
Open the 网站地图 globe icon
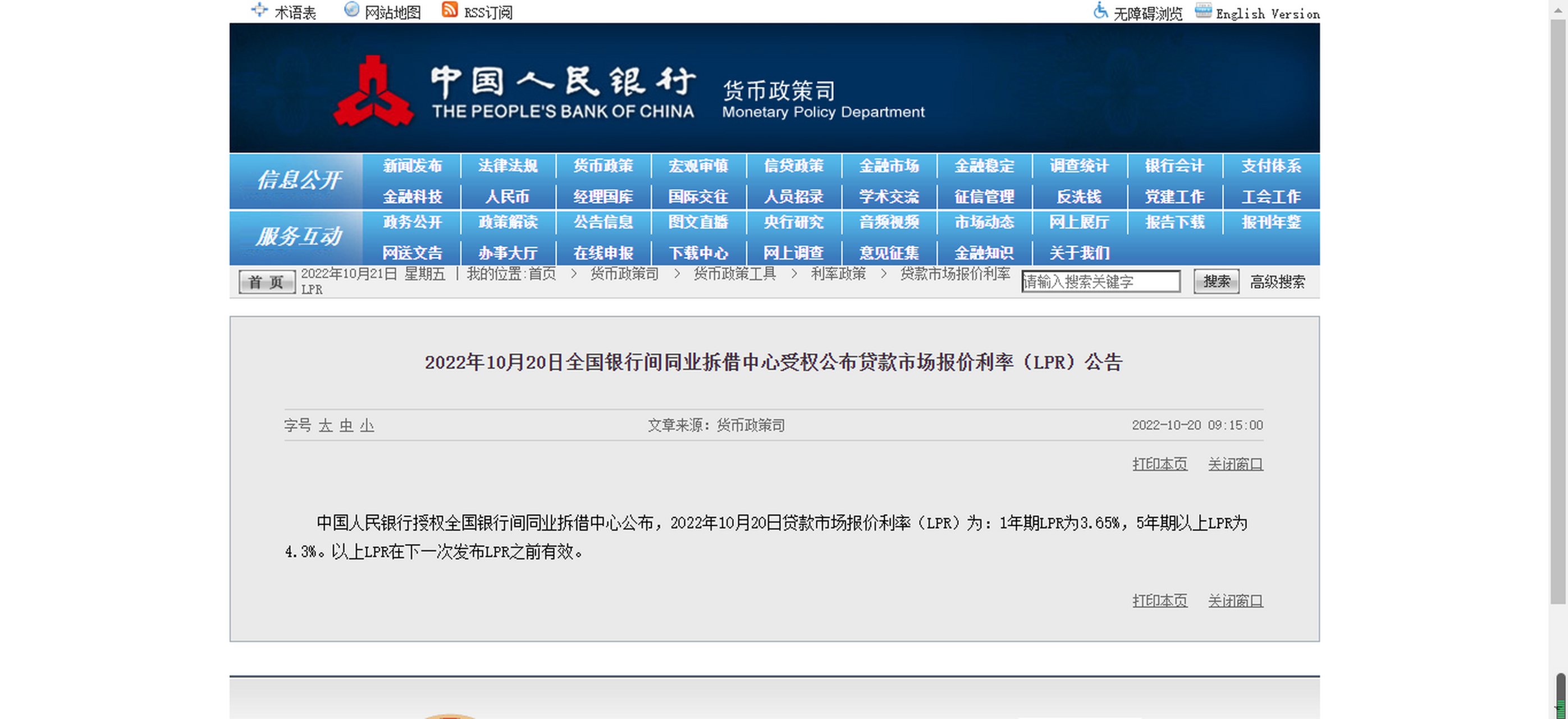[x=352, y=9]
